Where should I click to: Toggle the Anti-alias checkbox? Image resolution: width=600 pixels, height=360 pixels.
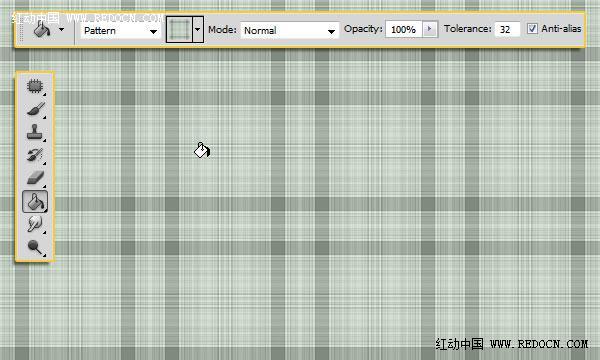click(x=532, y=29)
